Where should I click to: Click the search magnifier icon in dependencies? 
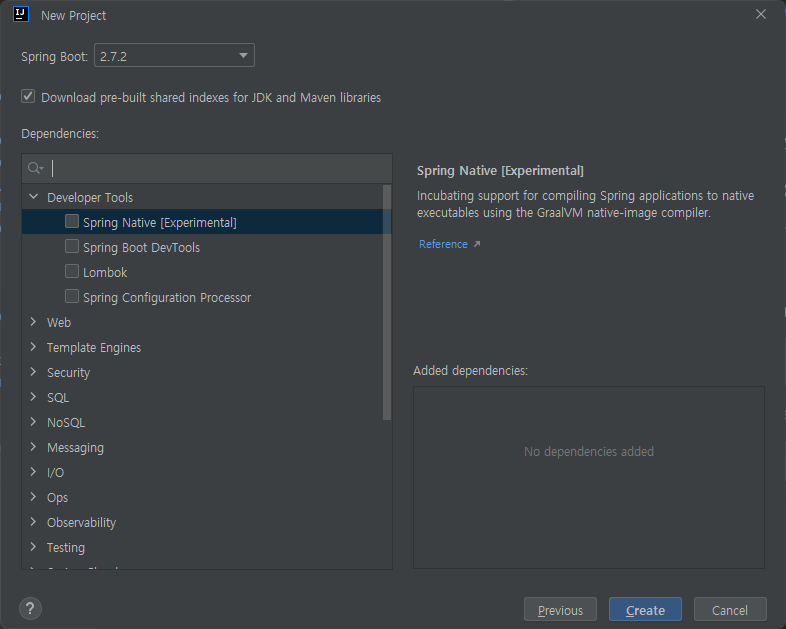click(x=35, y=168)
